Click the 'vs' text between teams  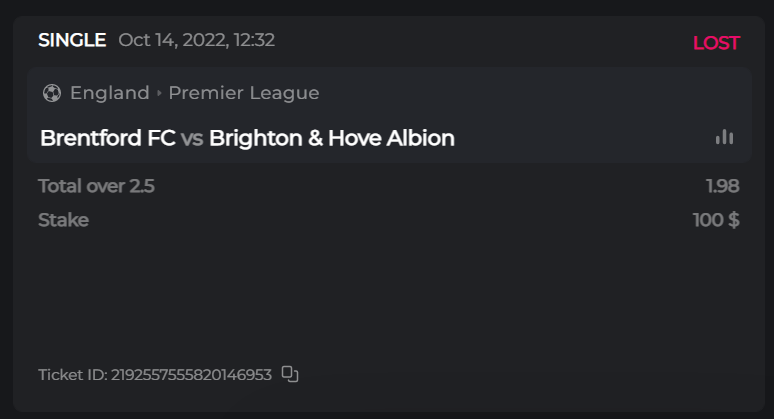(192, 138)
